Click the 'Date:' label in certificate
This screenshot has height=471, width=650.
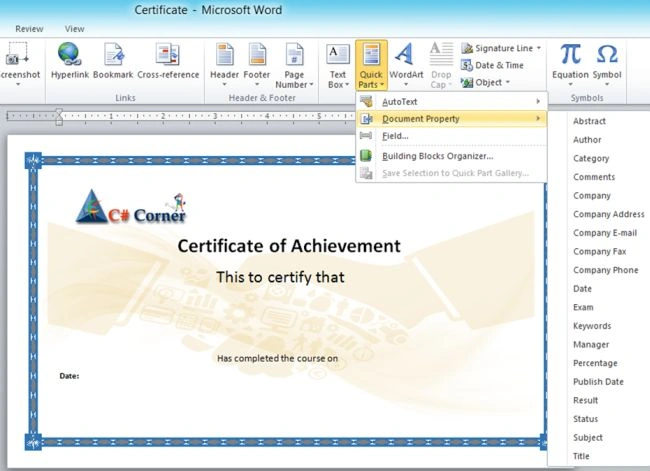click(x=69, y=376)
